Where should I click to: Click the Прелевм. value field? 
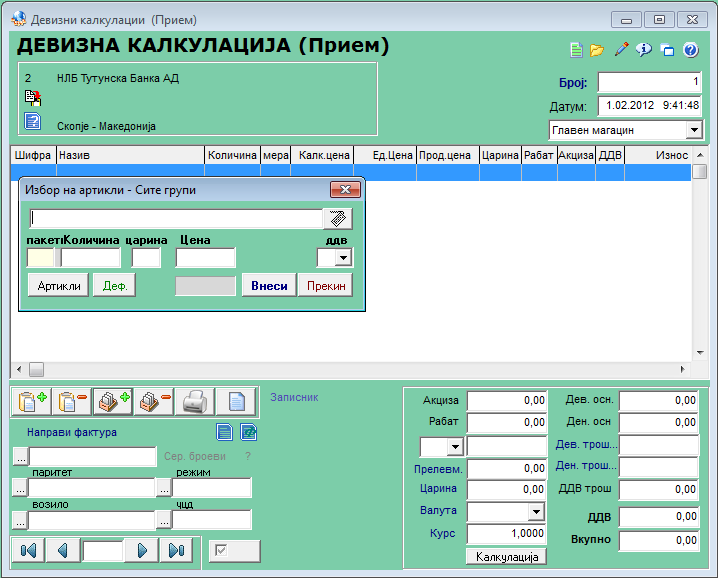pos(506,469)
